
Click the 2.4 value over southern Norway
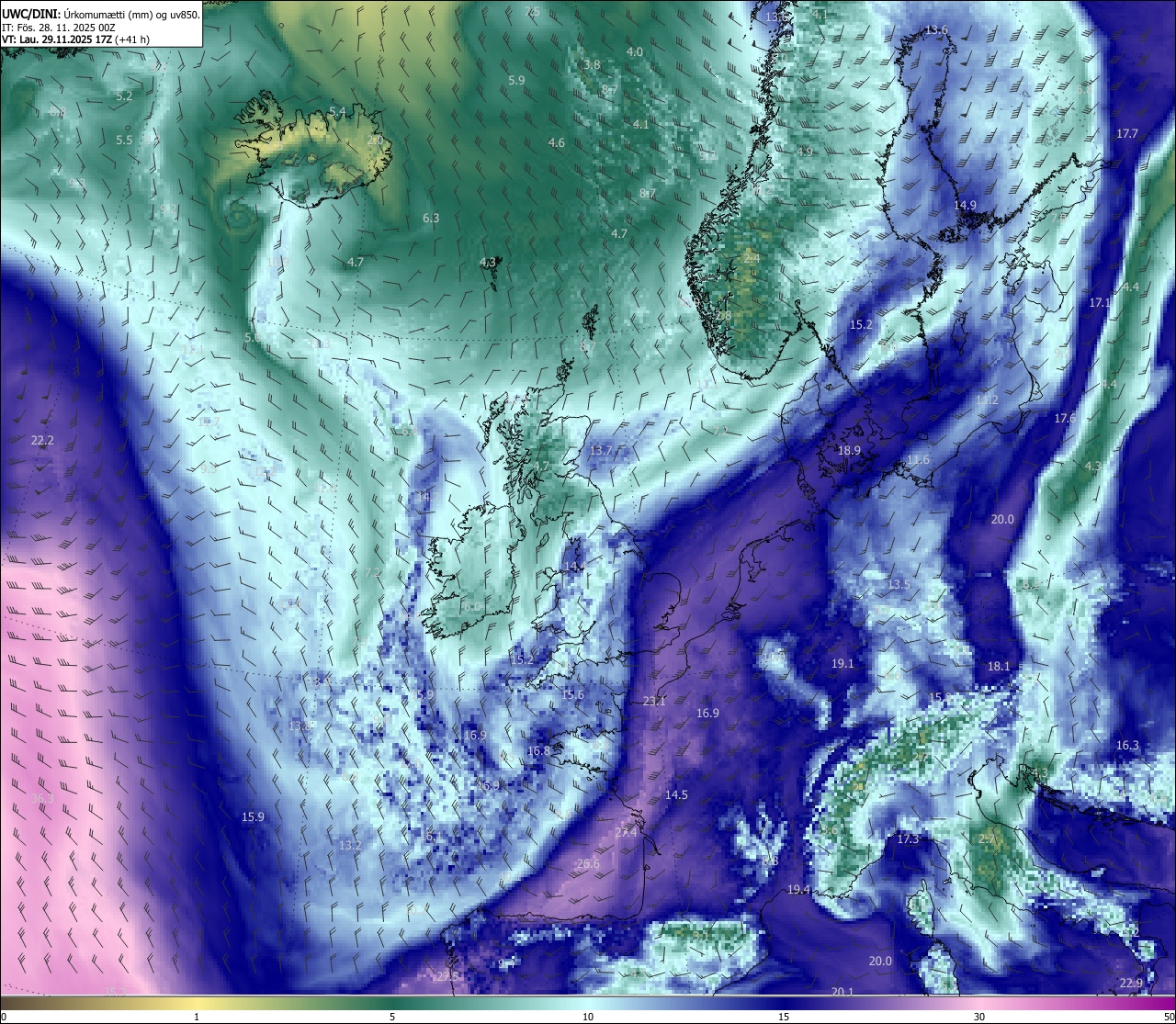751,259
